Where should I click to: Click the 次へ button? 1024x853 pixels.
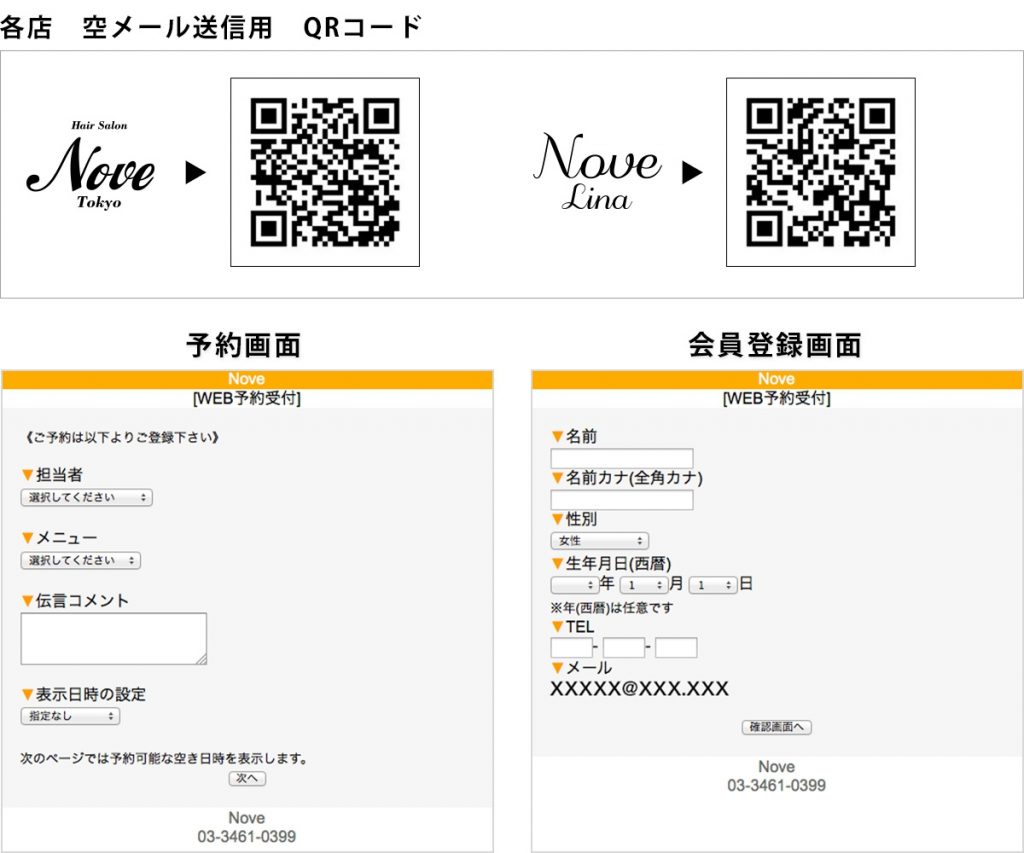pyautogui.click(x=247, y=778)
